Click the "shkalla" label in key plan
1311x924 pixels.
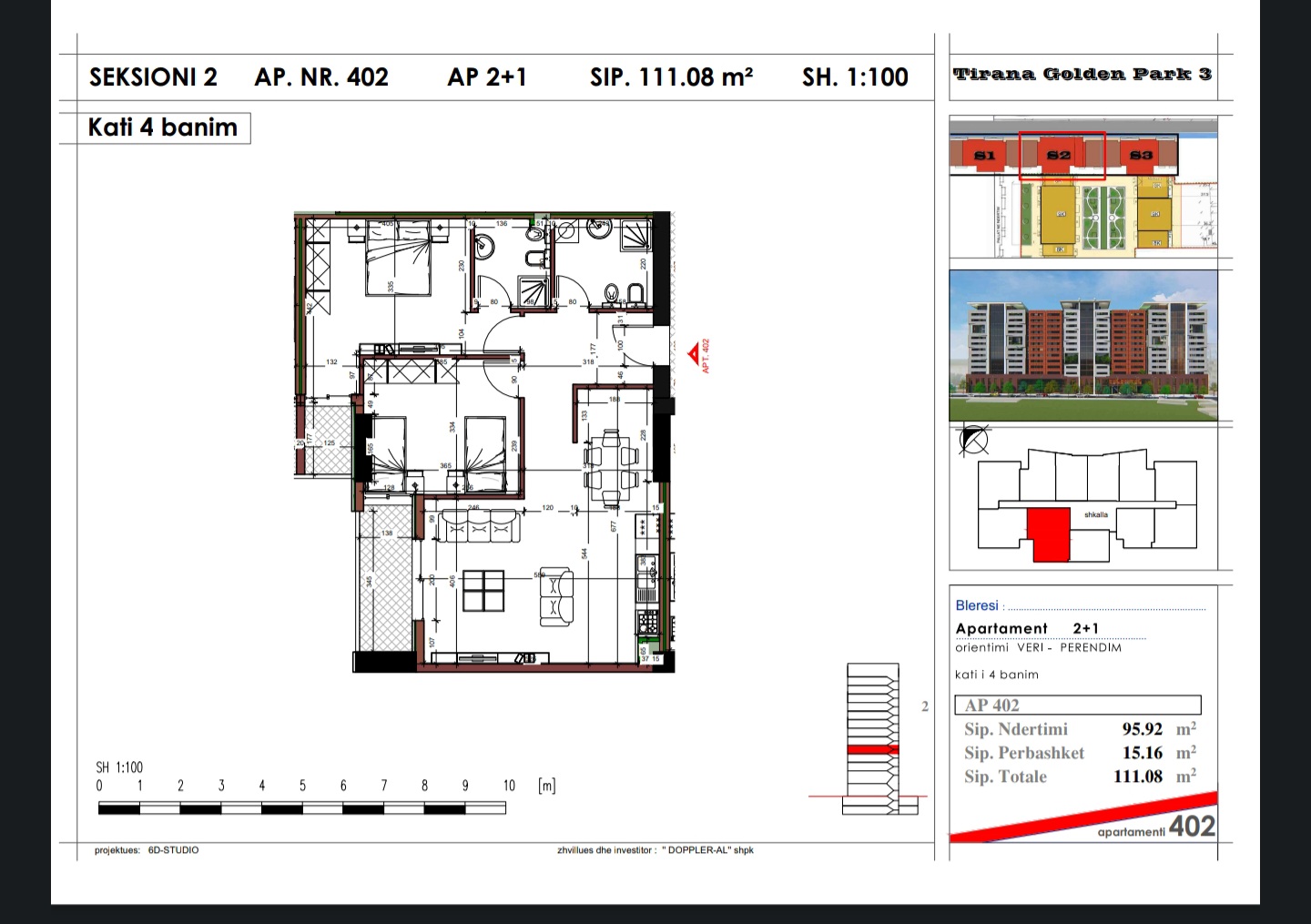tap(1096, 515)
